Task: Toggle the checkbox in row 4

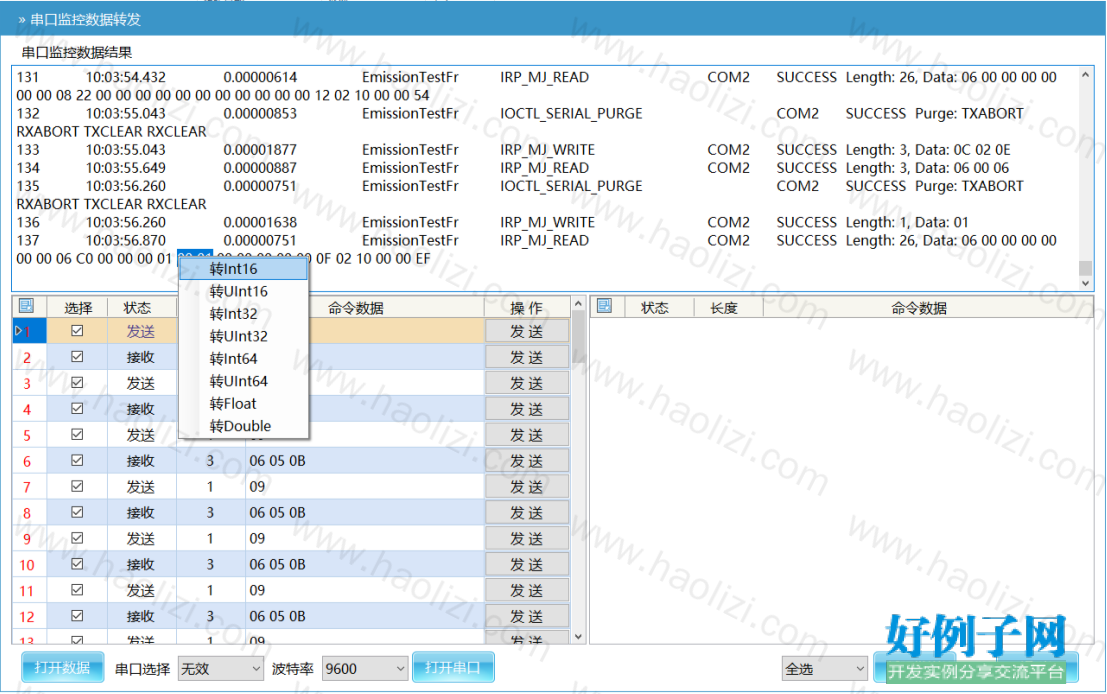Action: coord(77,408)
